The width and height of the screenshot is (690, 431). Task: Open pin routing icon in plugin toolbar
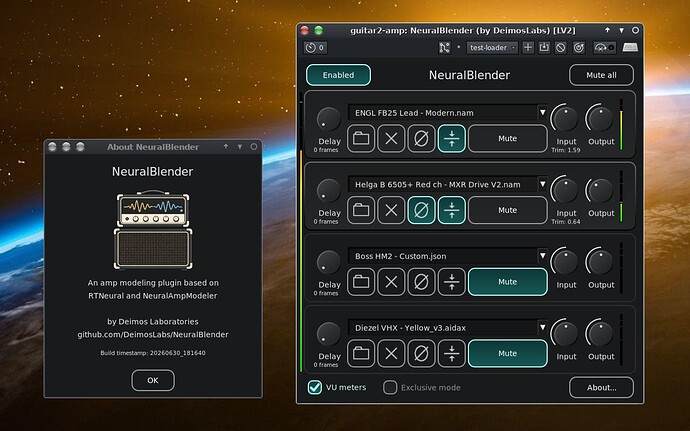pos(444,48)
